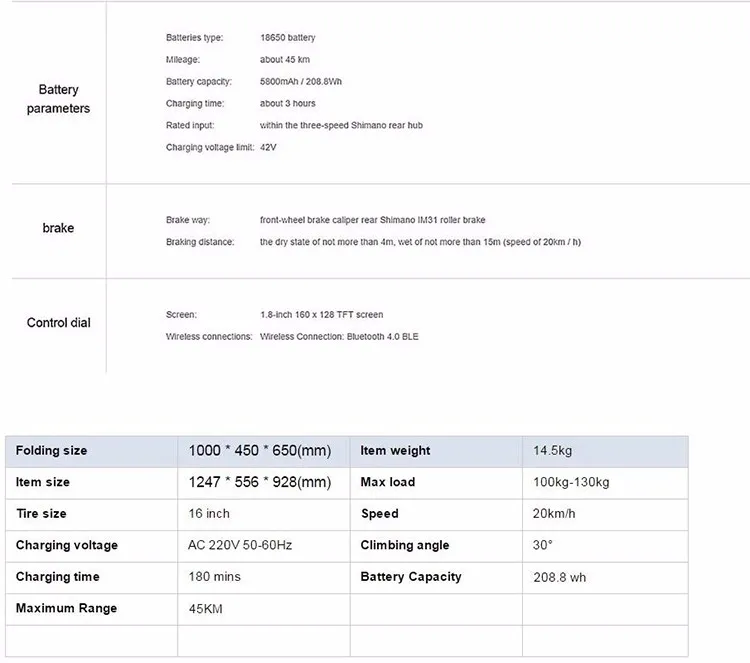
Task: Click the 18650 battery type value
Action: click(287, 38)
